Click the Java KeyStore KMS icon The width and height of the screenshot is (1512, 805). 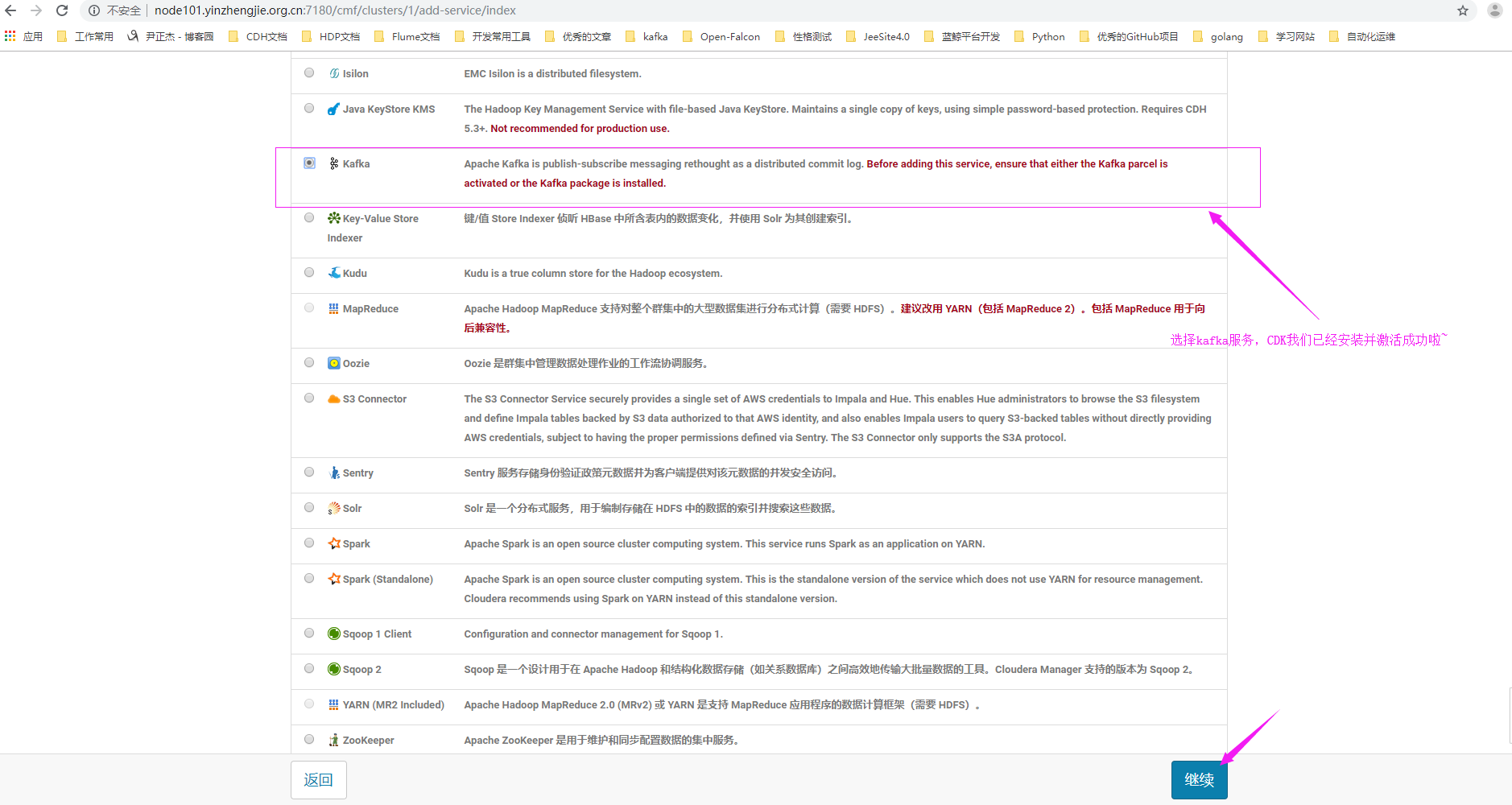(x=334, y=109)
